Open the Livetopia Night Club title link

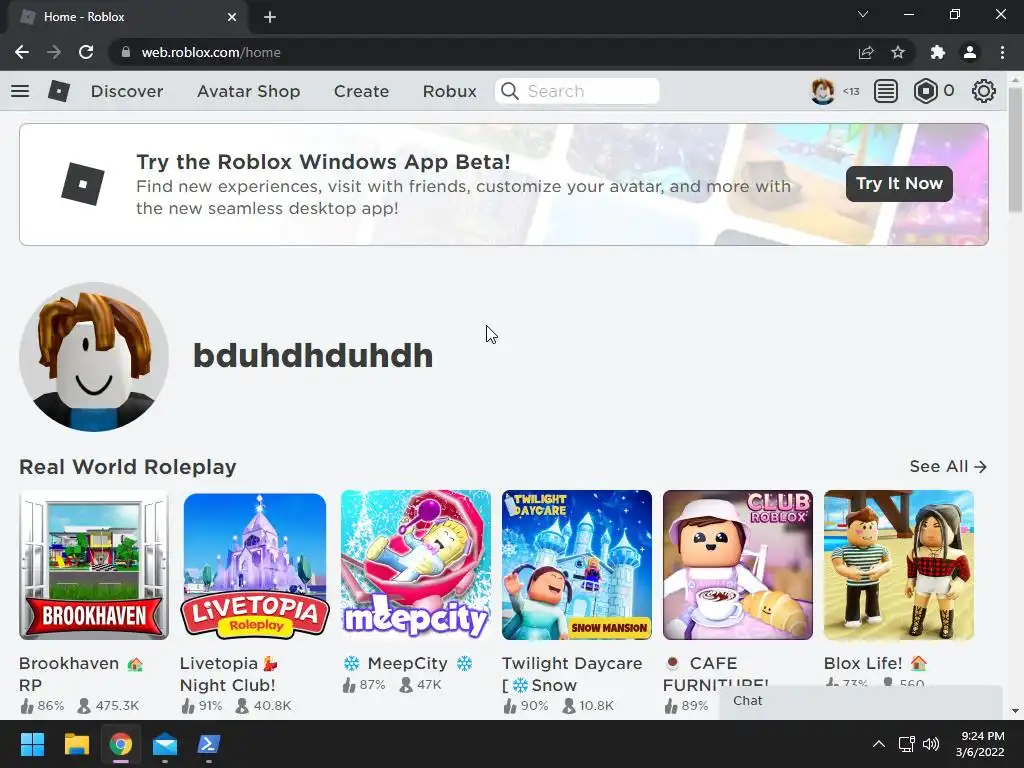(229, 674)
